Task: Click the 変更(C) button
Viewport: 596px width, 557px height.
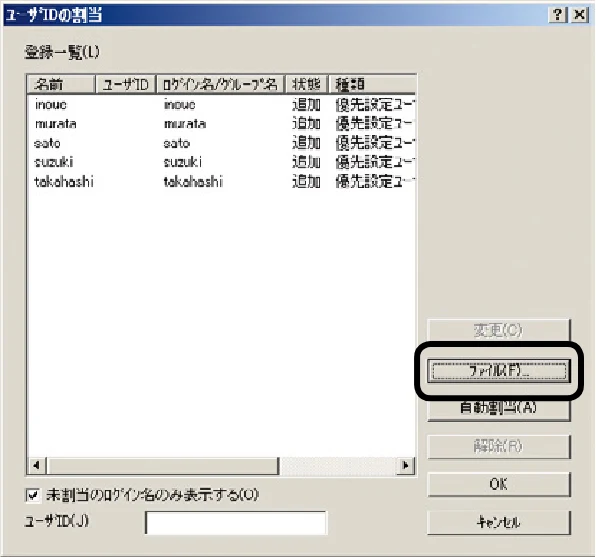Action: click(x=499, y=330)
